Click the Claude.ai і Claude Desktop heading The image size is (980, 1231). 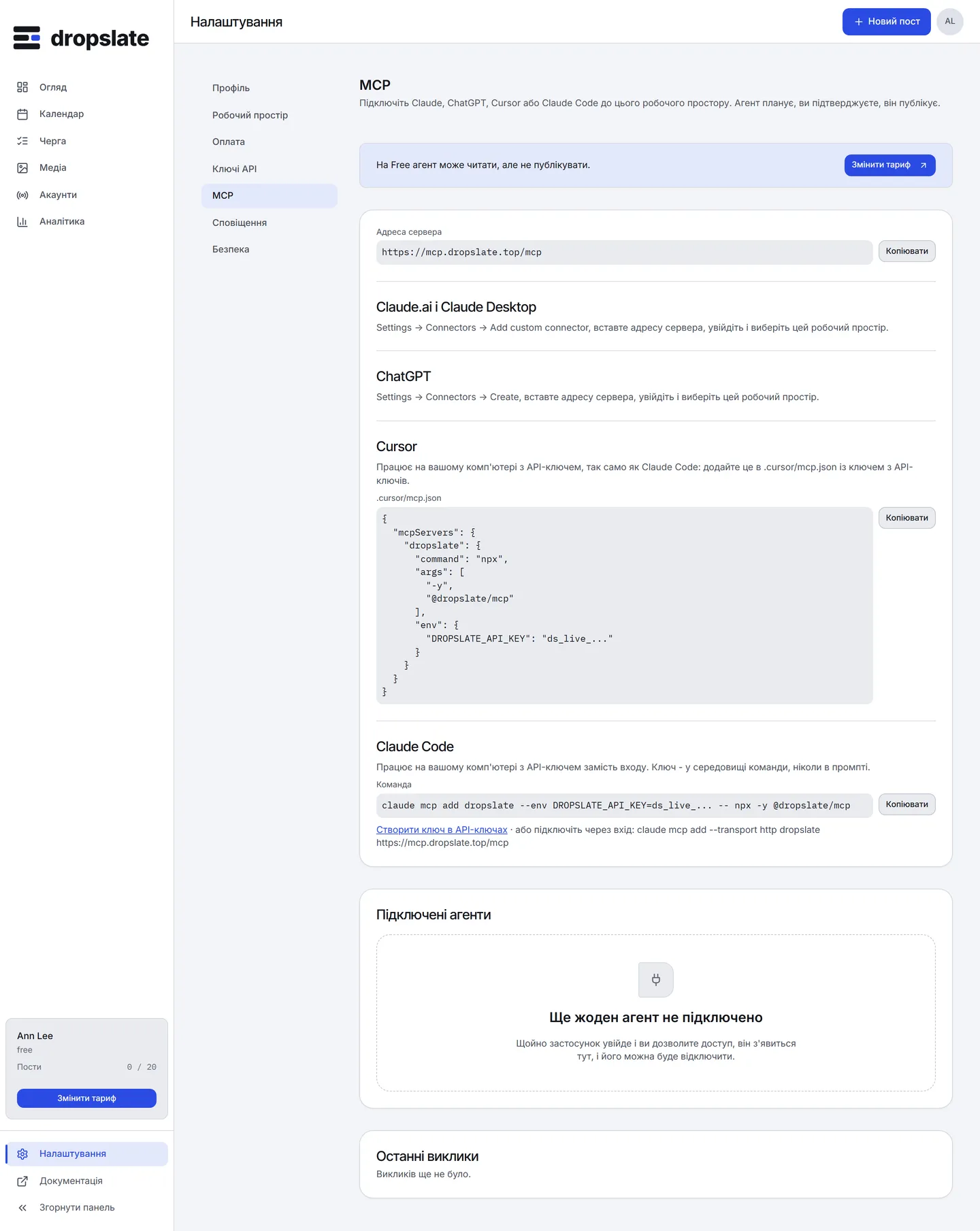tap(456, 307)
